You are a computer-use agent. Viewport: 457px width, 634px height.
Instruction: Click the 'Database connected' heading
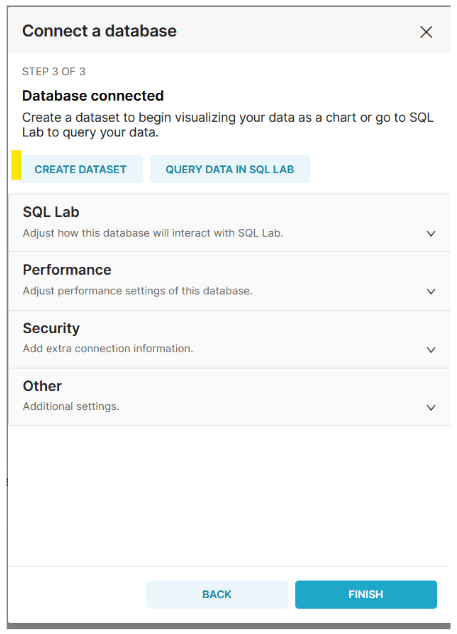[93, 96]
